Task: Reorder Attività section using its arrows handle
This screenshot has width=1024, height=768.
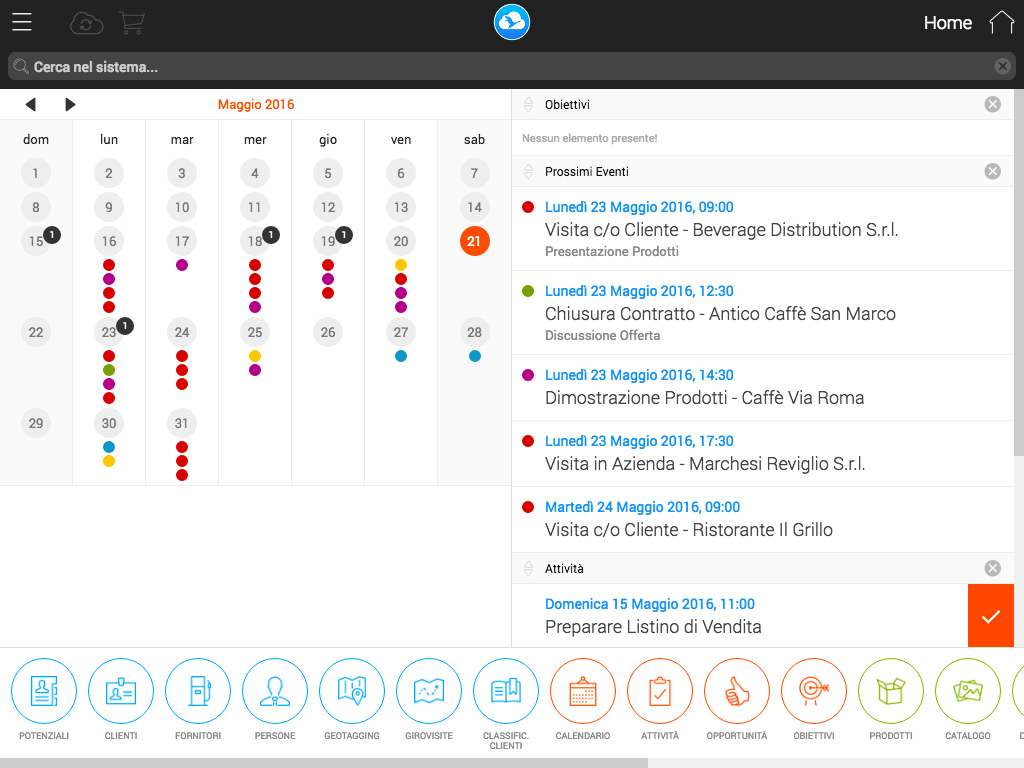Action: pyautogui.click(x=528, y=569)
